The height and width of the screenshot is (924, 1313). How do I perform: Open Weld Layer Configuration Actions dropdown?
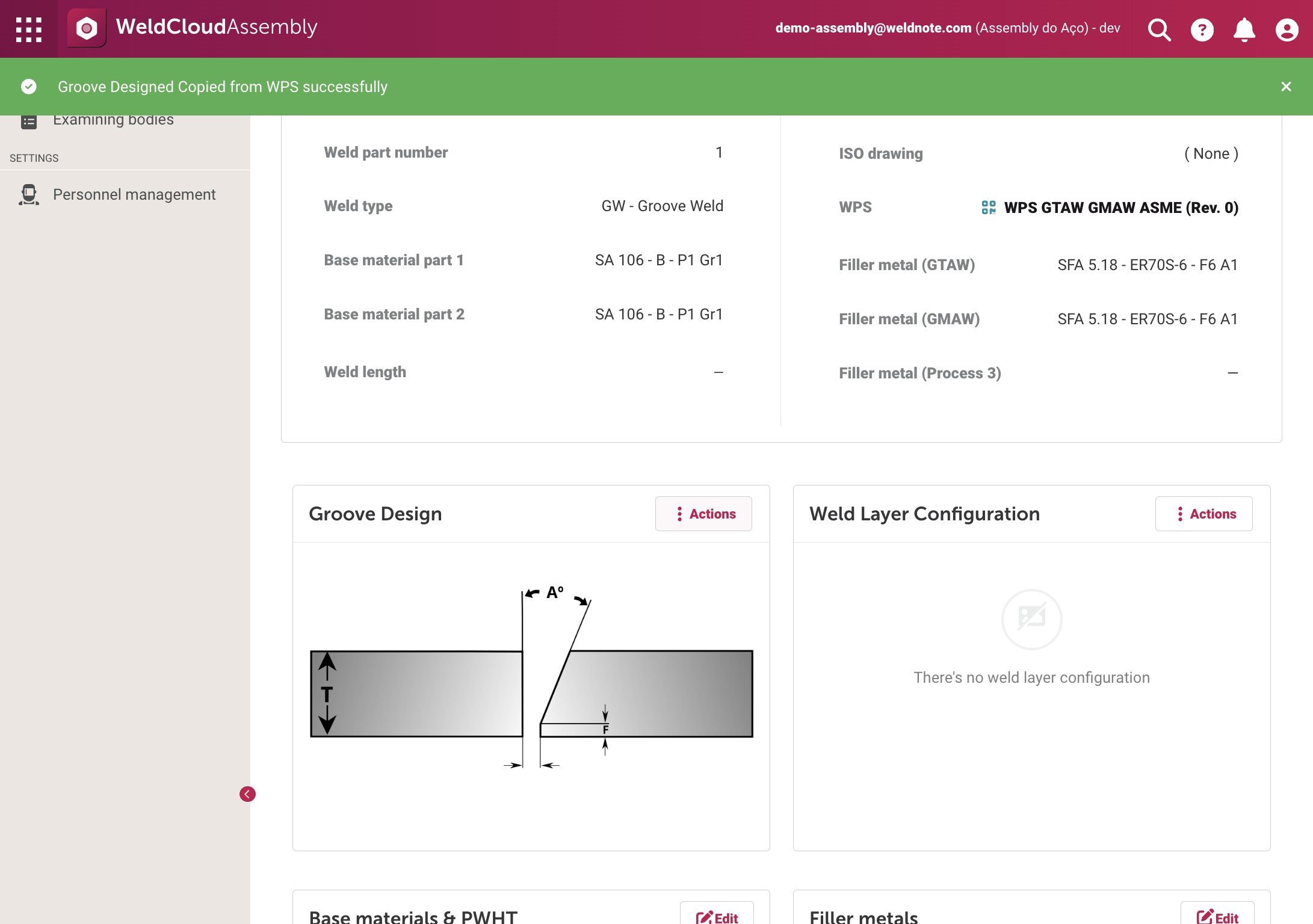coord(1203,514)
